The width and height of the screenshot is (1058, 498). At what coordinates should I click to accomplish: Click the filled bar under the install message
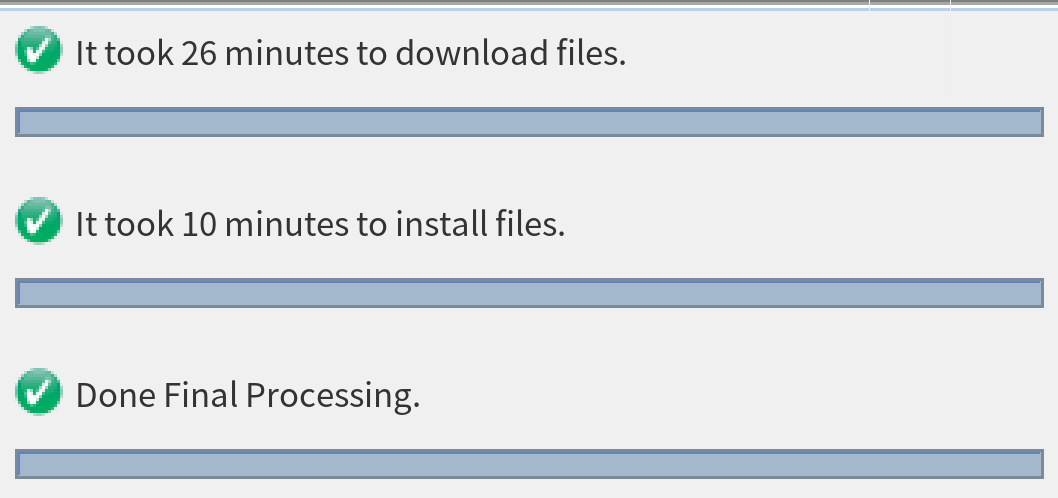(530, 293)
